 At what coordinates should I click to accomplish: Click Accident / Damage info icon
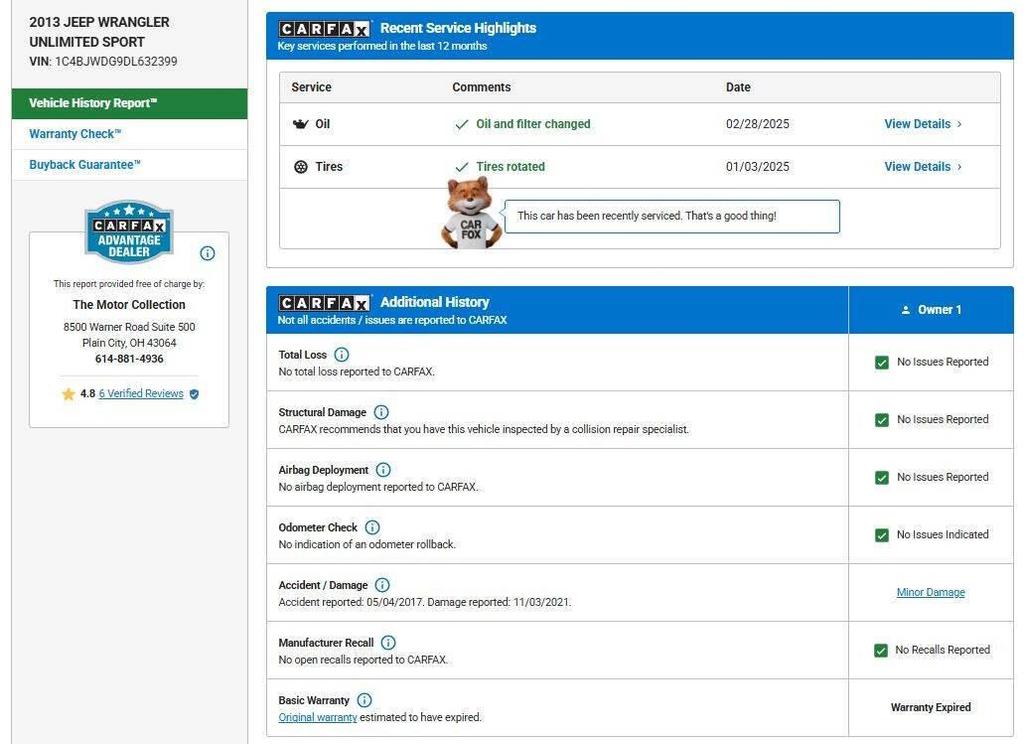pyautogui.click(x=382, y=585)
